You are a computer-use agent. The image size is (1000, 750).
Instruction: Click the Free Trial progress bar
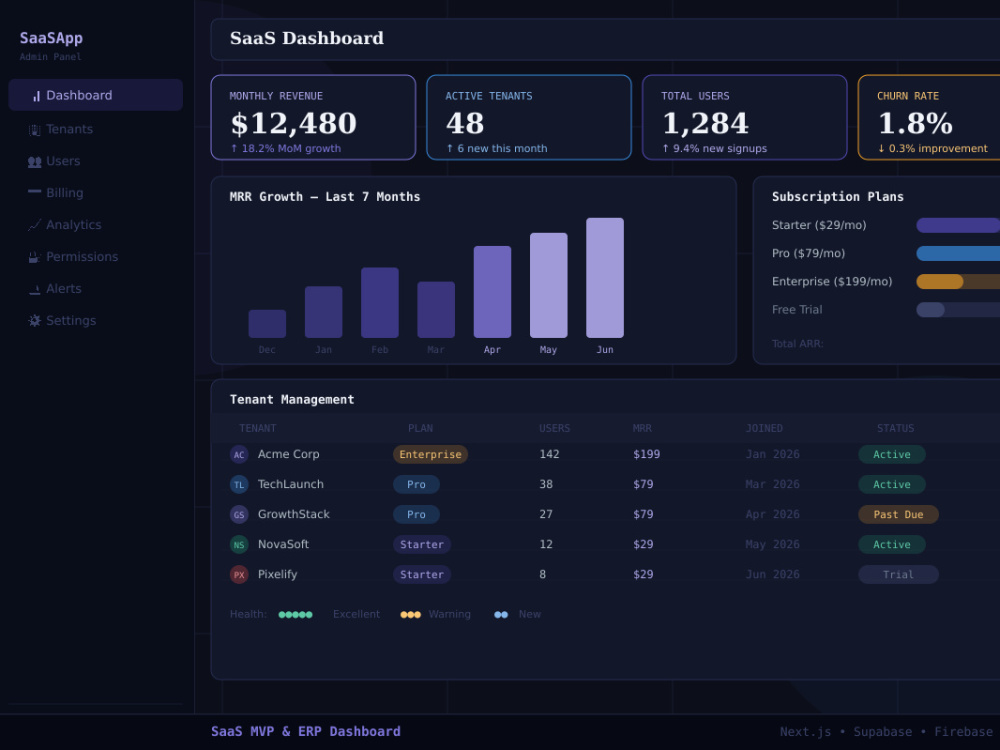tap(958, 309)
